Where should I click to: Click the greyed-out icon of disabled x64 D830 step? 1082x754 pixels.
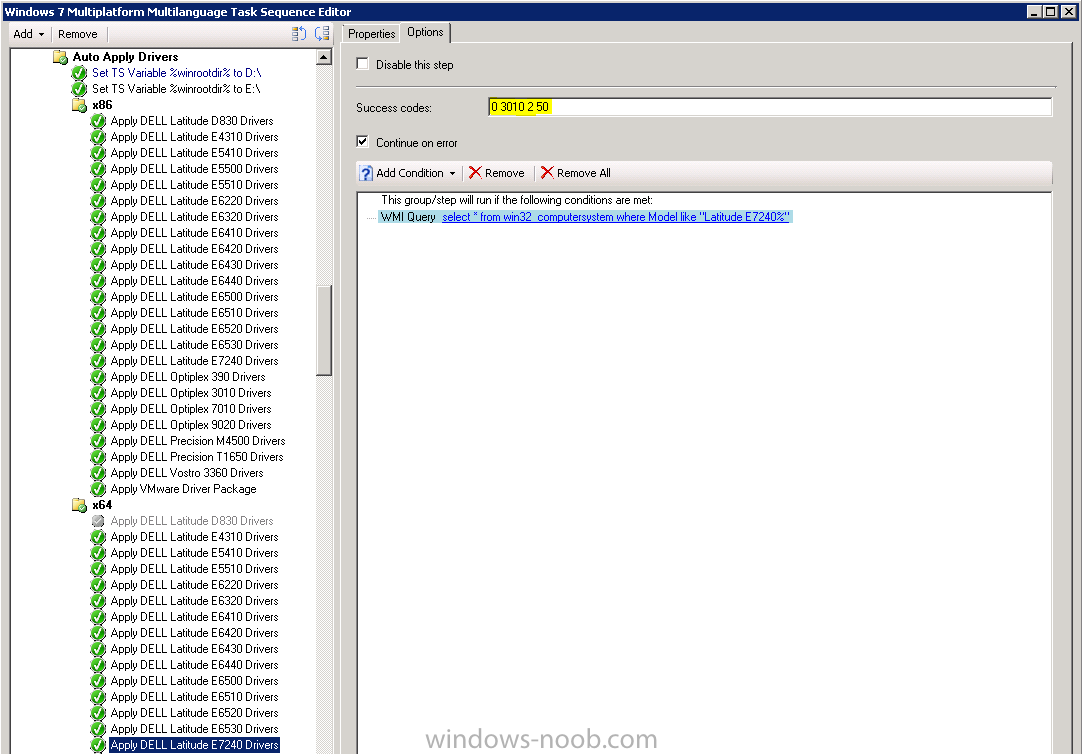pos(98,521)
